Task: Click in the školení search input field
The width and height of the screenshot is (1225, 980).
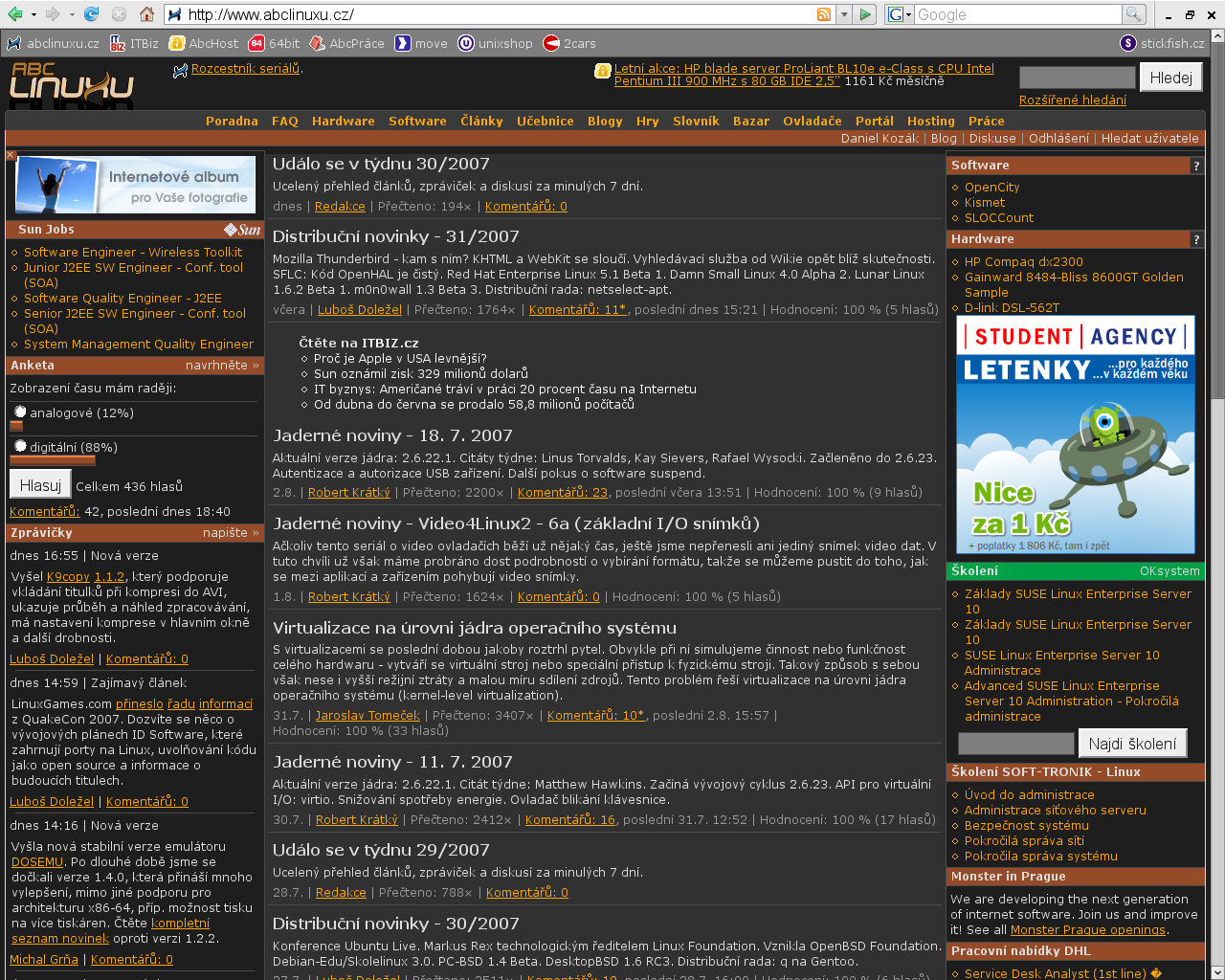Action: click(1015, 744)
